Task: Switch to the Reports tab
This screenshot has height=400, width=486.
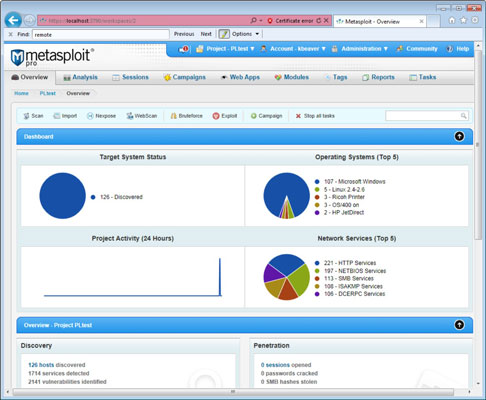Action: pos(378,77)
